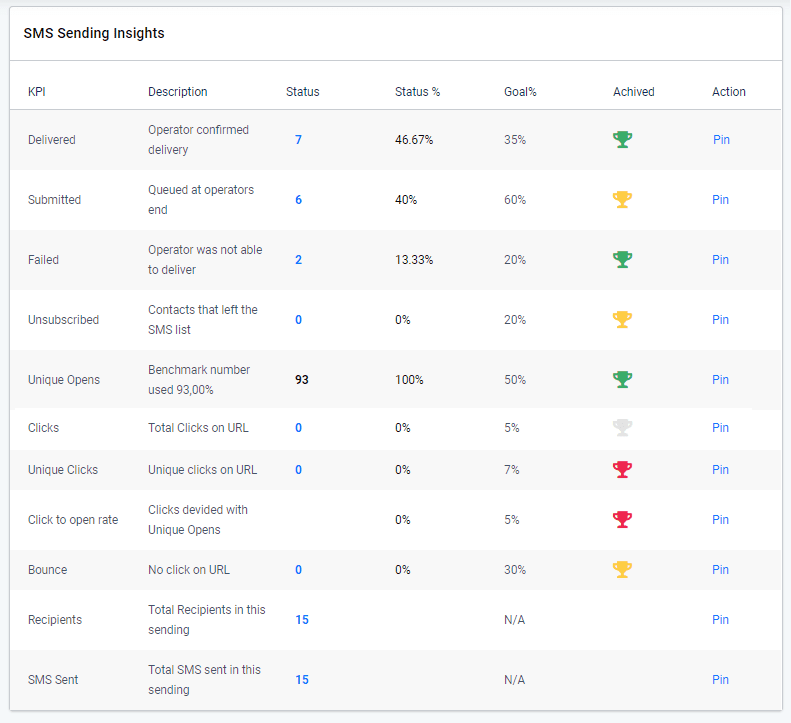This screenshot has height=723, width=791.
Task: Click the green trophy in Delivered row
Action: 622,140
